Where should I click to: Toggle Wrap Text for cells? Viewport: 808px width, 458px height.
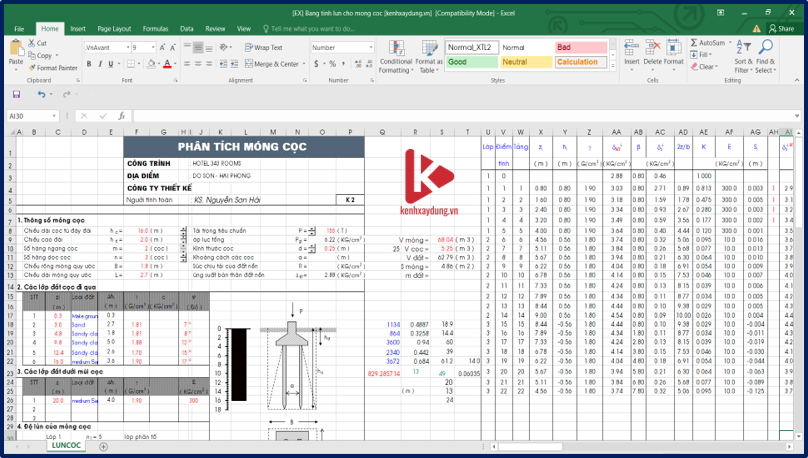coord(263,47)
